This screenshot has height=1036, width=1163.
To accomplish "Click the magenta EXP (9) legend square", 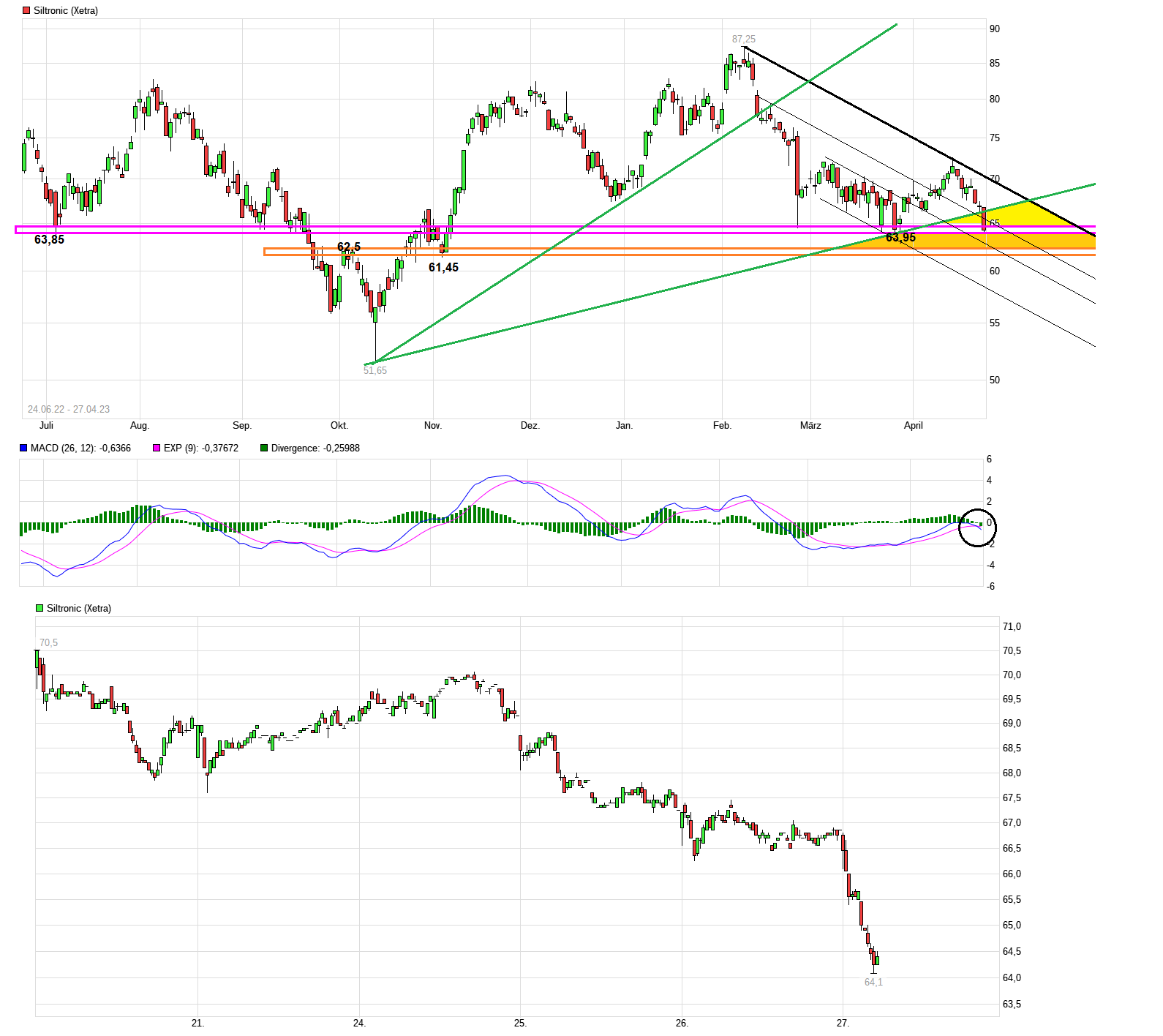I will click(156, 448).
